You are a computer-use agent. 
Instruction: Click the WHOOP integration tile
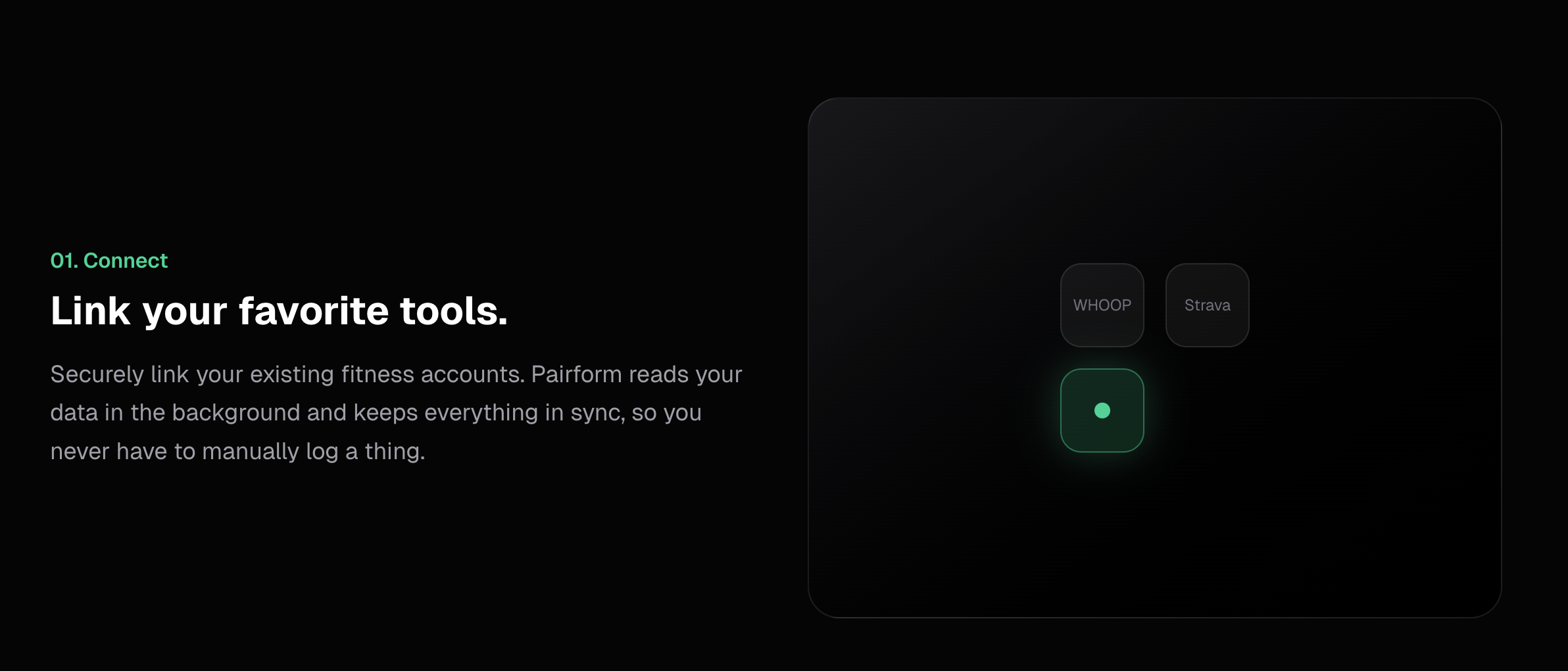point(1102,305)
